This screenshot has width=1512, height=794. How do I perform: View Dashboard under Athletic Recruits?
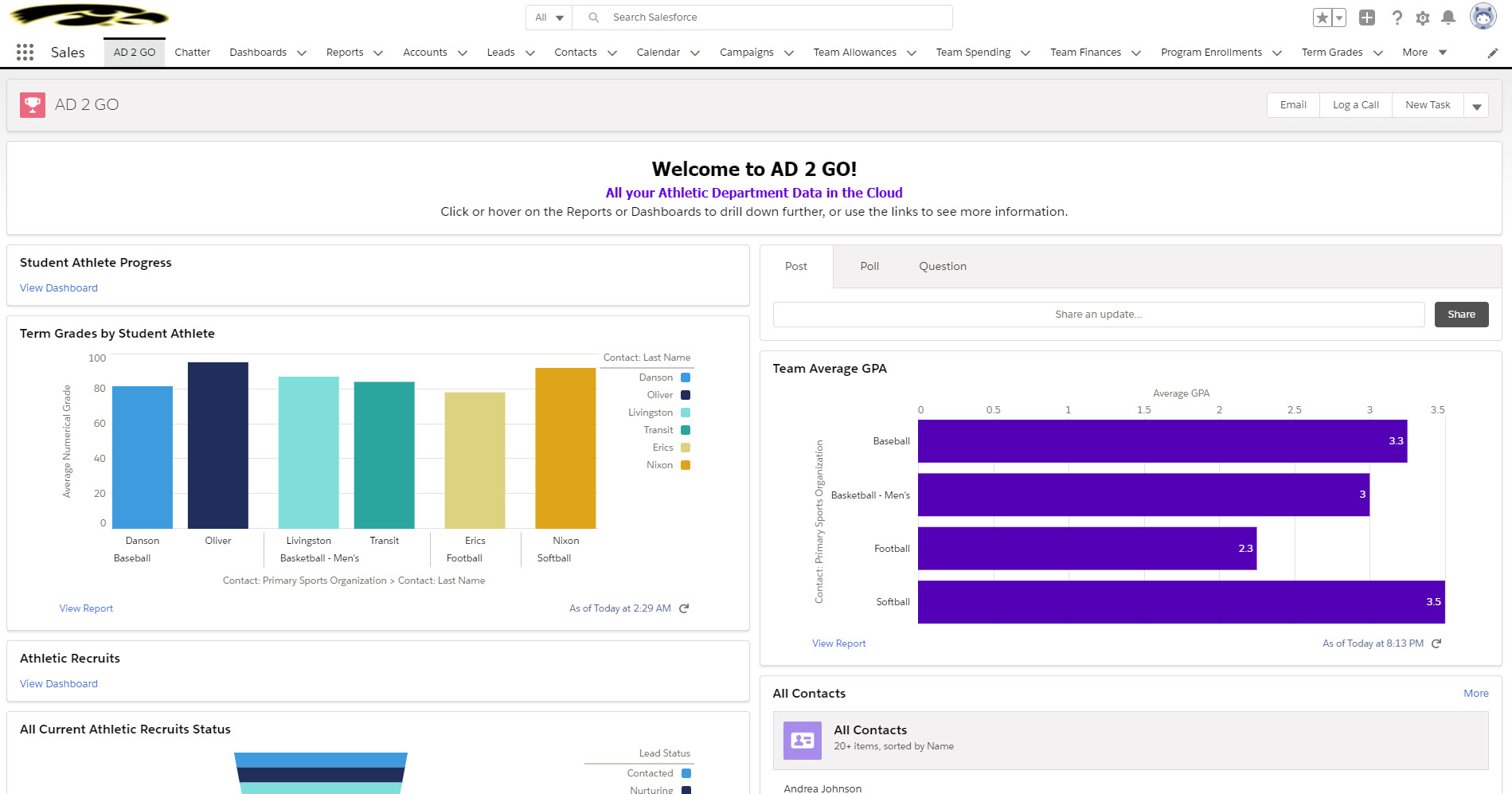(x=59, y=684)
